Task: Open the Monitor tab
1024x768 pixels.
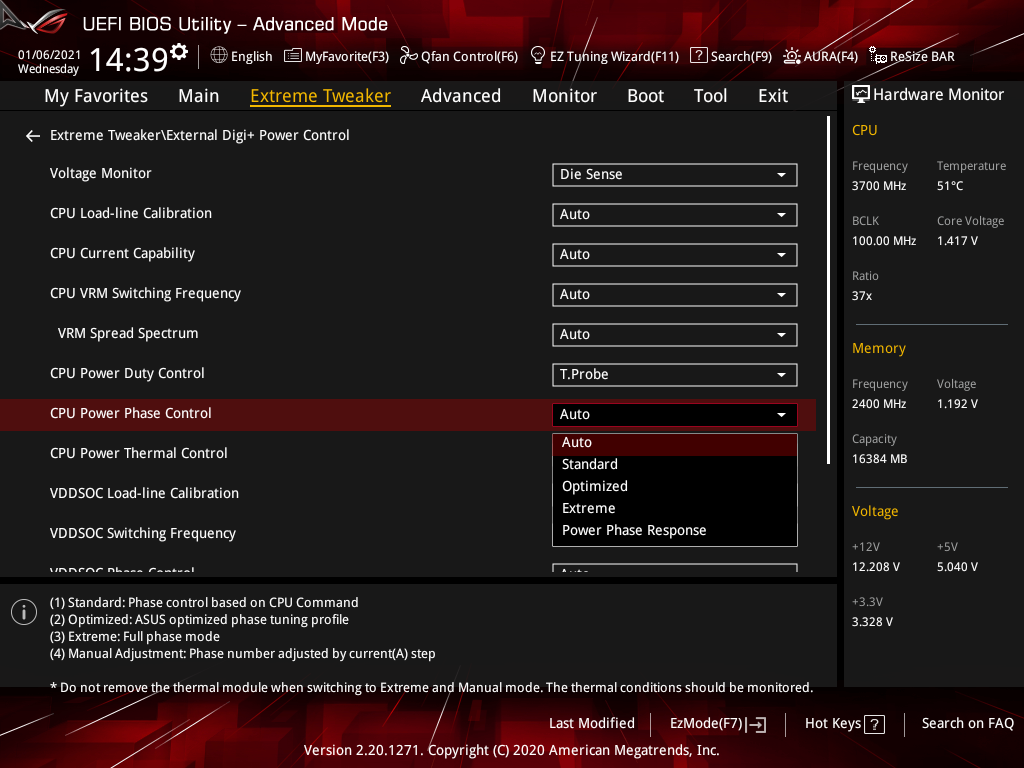Action: [564, 96]
